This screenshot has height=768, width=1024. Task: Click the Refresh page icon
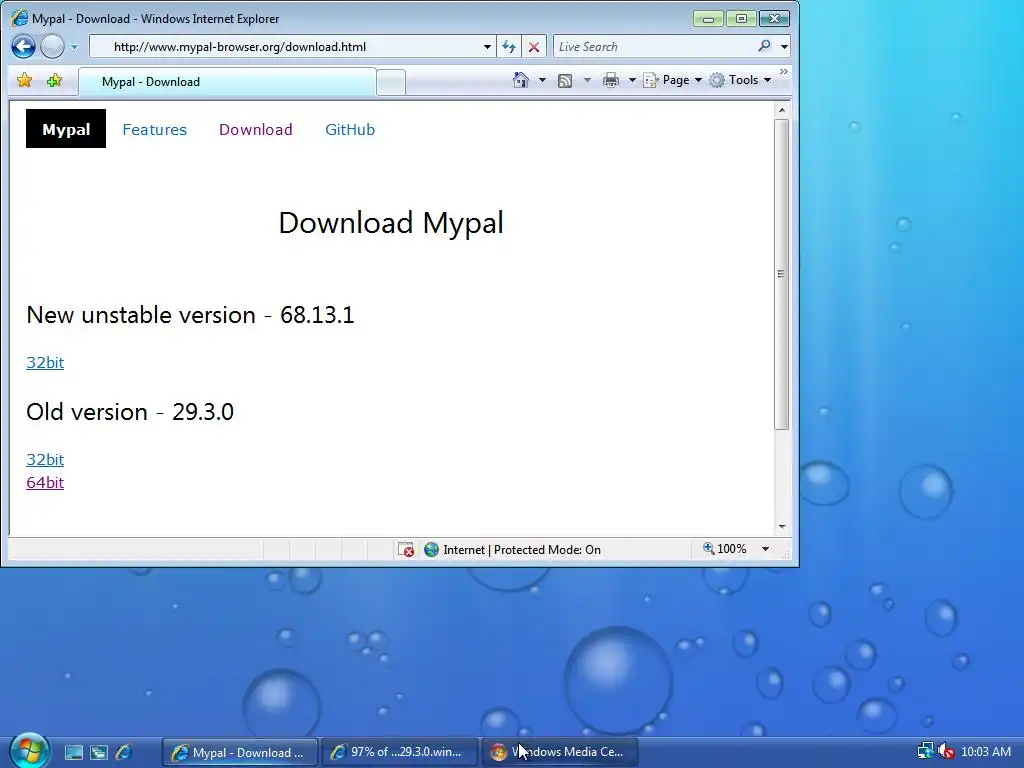(x=509, y=47)
